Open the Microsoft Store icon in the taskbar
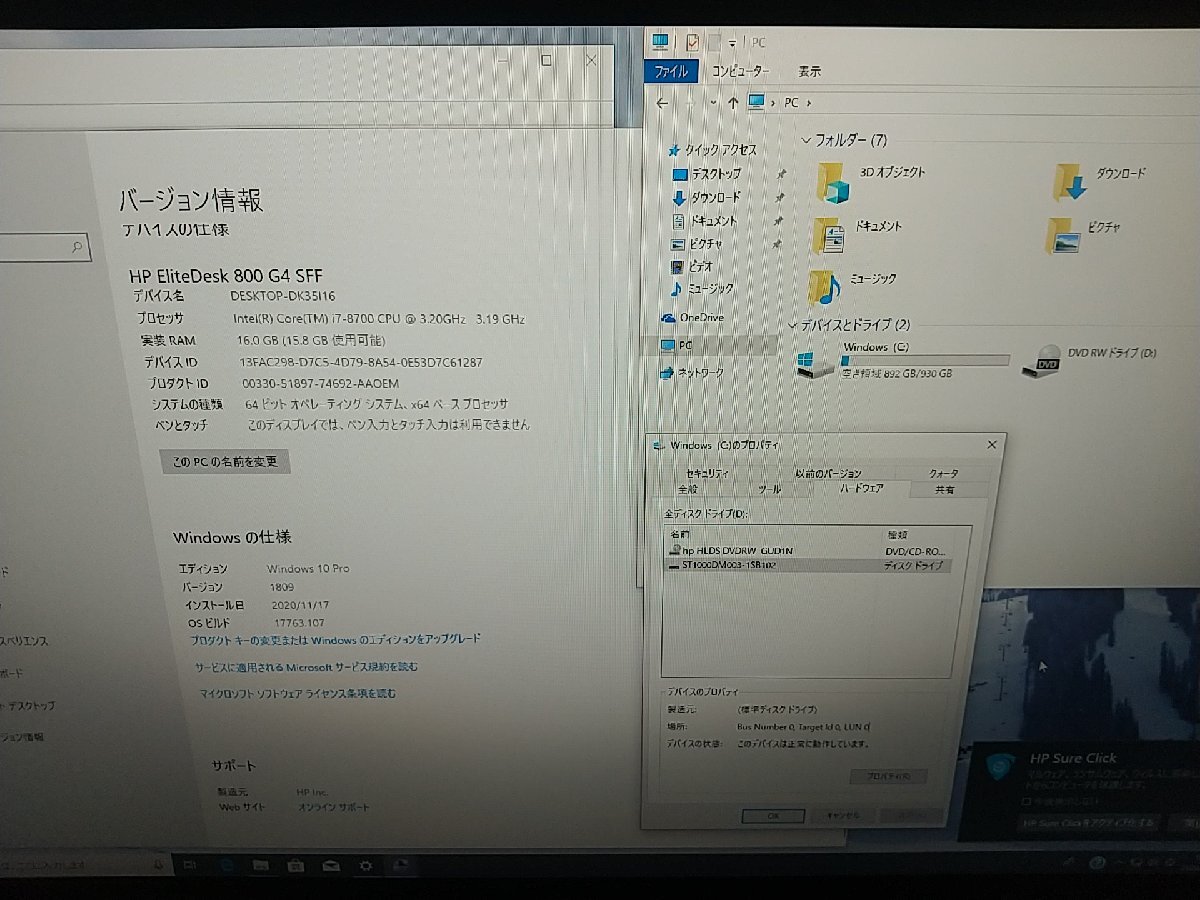This screenshot has height=900, width=1200. [295, 866]
